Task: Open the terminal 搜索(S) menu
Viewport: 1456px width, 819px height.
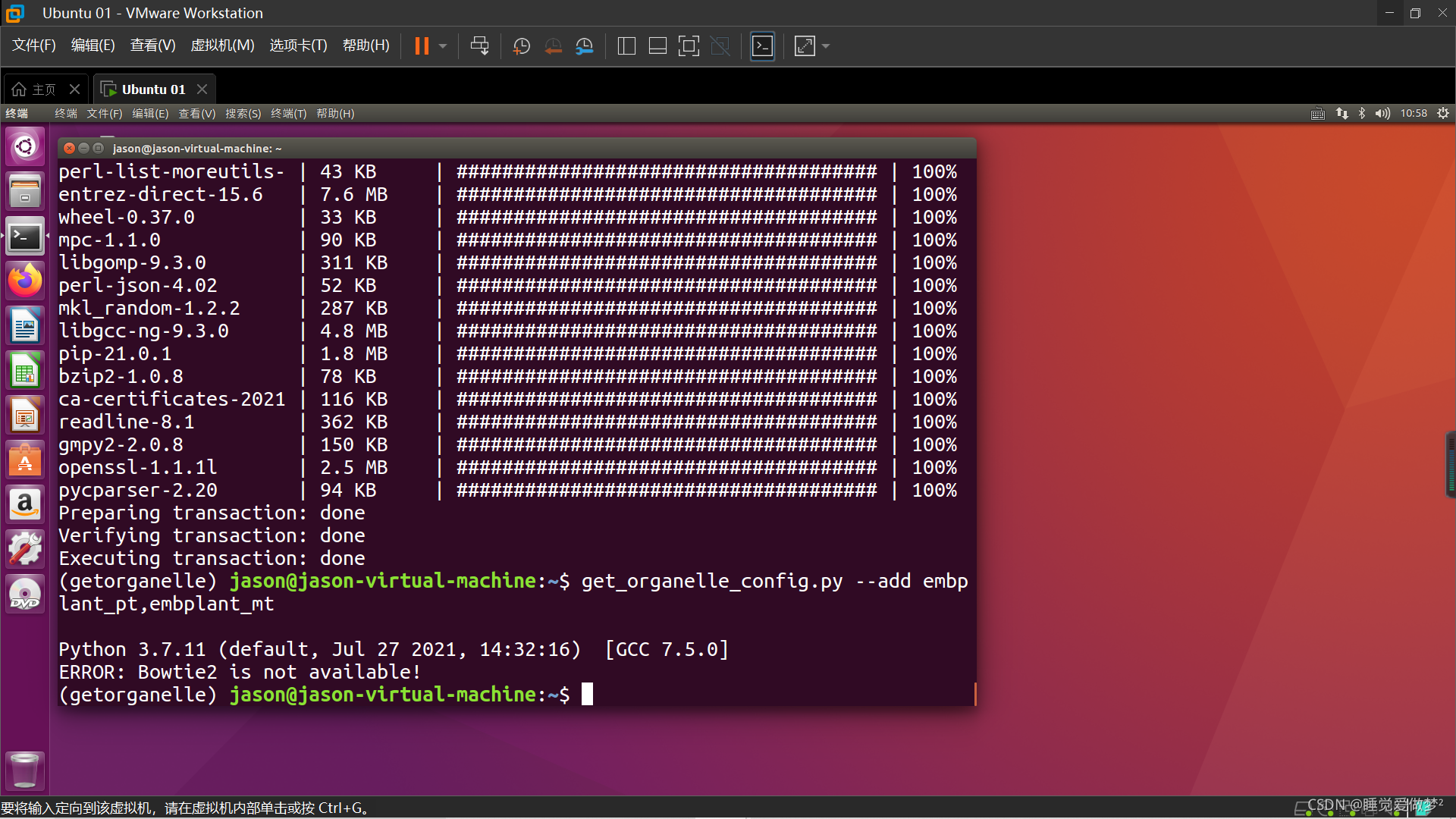Action: coord(243,114)
